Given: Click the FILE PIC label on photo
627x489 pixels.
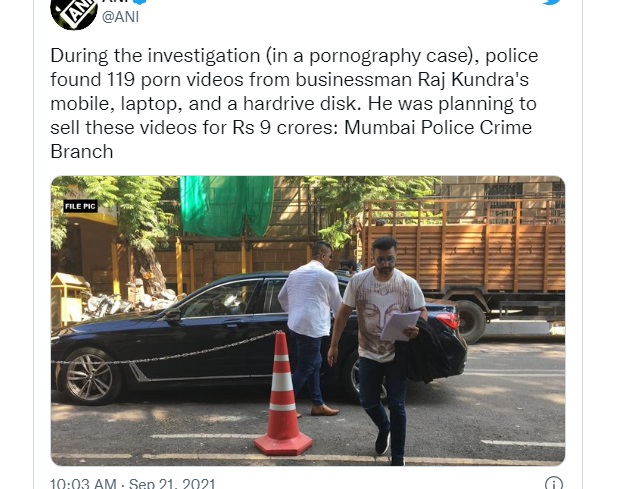Looking at the screenshot, I should (80, 206).
